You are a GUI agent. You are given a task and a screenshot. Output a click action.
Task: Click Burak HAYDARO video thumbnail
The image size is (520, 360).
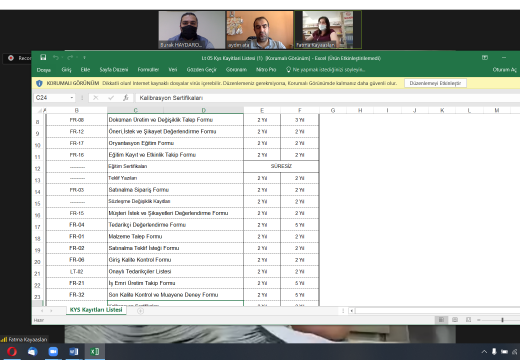coord(192,30)
